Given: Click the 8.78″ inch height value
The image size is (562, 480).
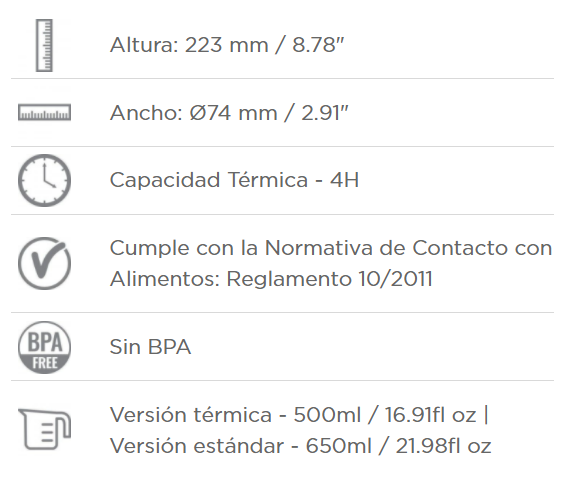Looking at the screenshot, I should [318, 45].
